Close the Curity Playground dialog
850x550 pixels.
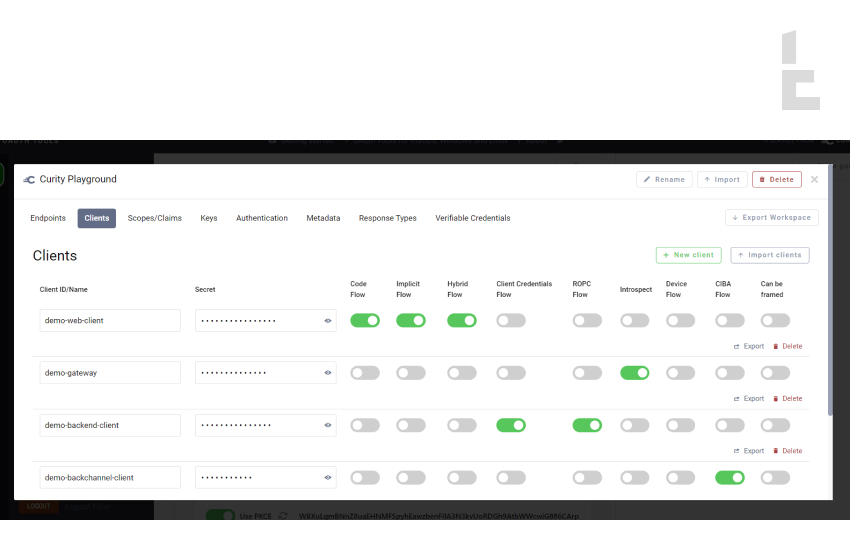[x=814, y=180]
